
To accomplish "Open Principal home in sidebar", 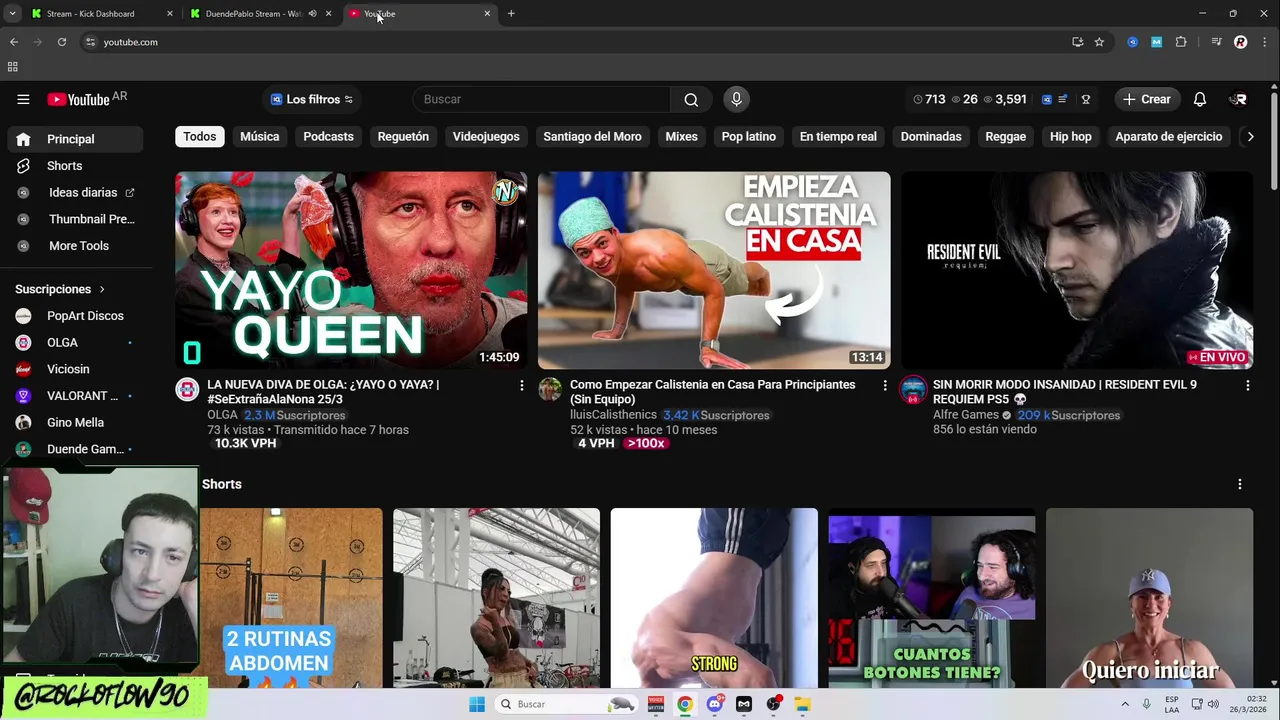I will pyautogui.click(x=75, y=139).
